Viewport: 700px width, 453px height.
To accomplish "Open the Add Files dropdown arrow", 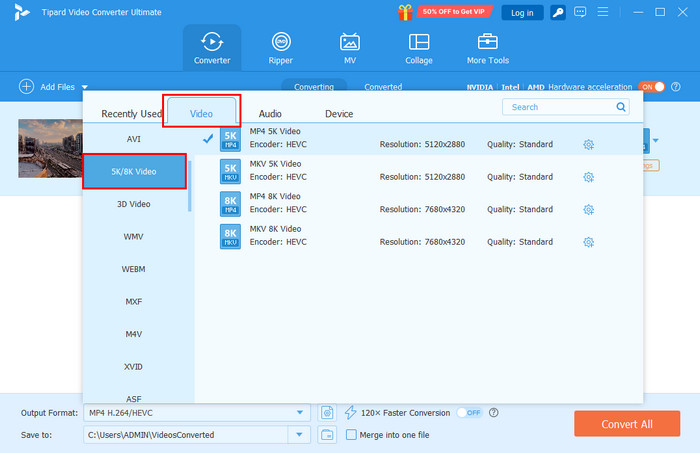I will pos(85,88).
